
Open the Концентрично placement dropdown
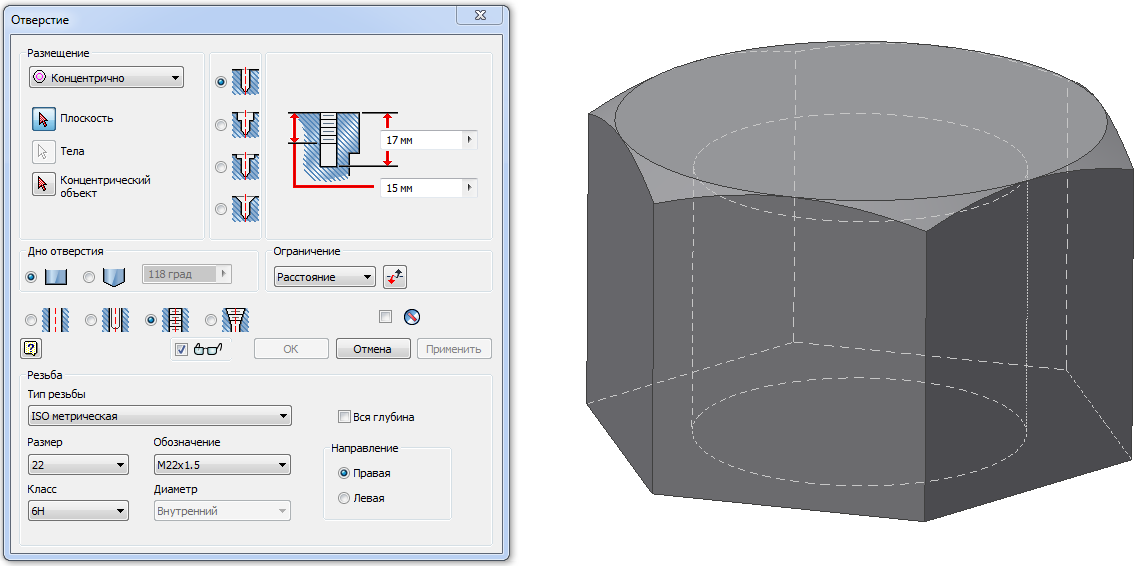(107, 77)
